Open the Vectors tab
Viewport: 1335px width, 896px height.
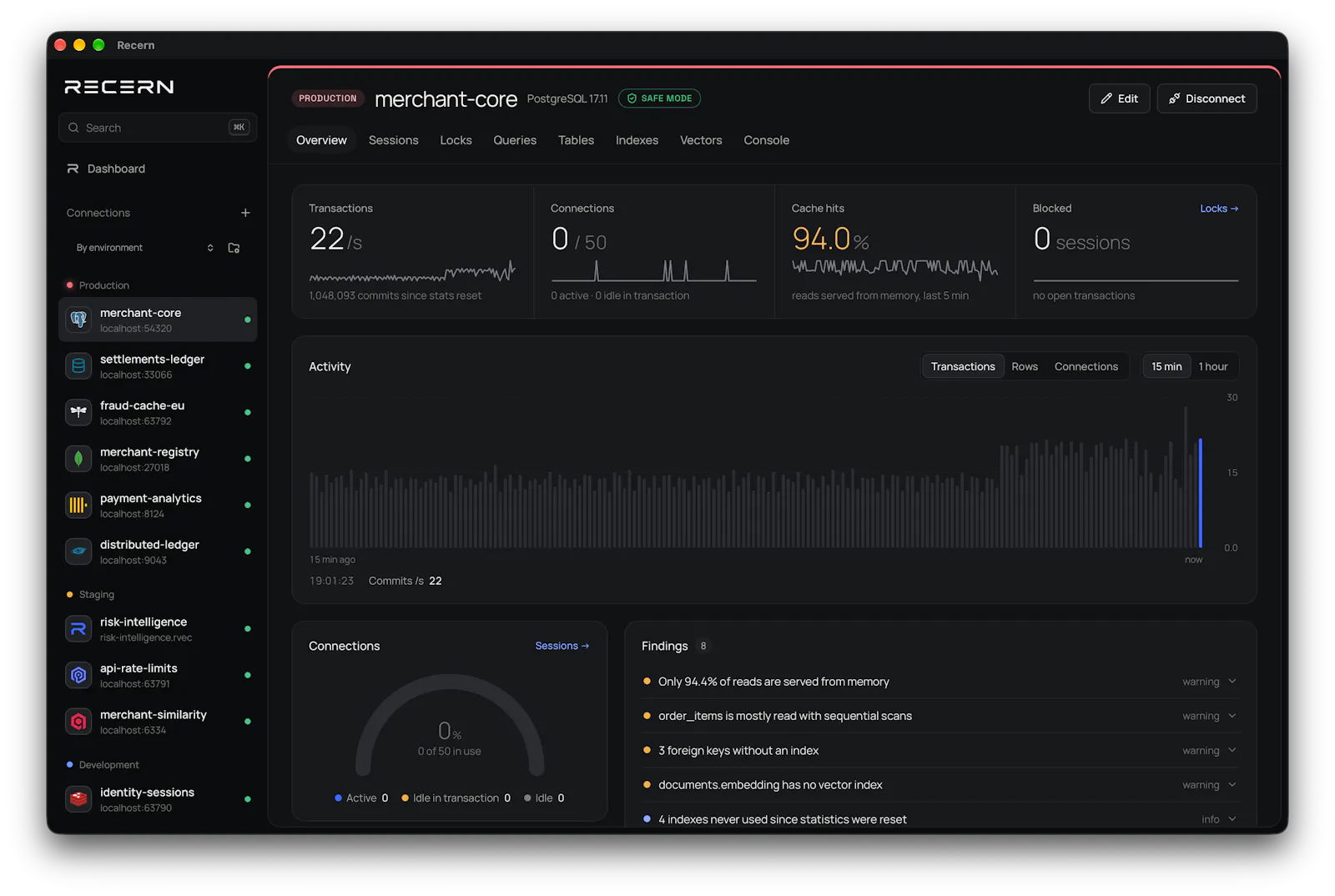701,140
